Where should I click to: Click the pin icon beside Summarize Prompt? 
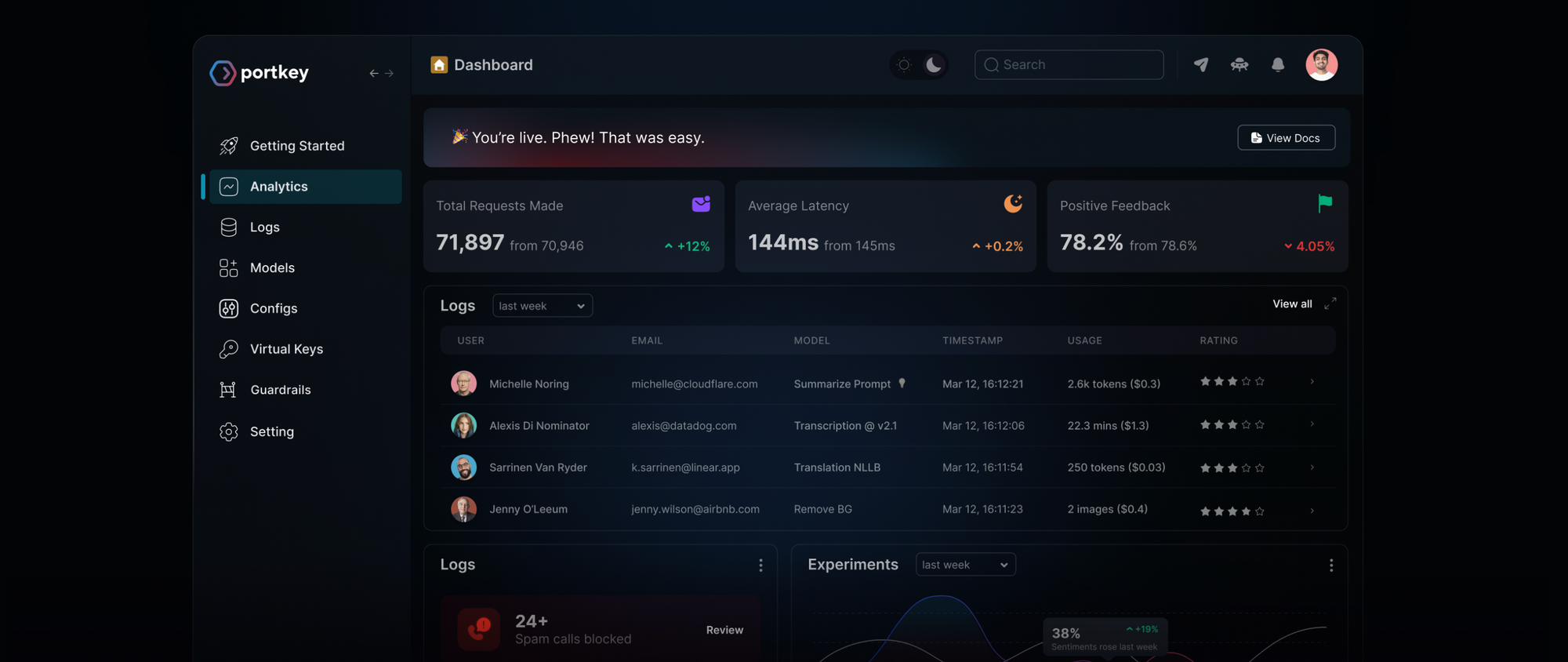(x=902, y=384)
